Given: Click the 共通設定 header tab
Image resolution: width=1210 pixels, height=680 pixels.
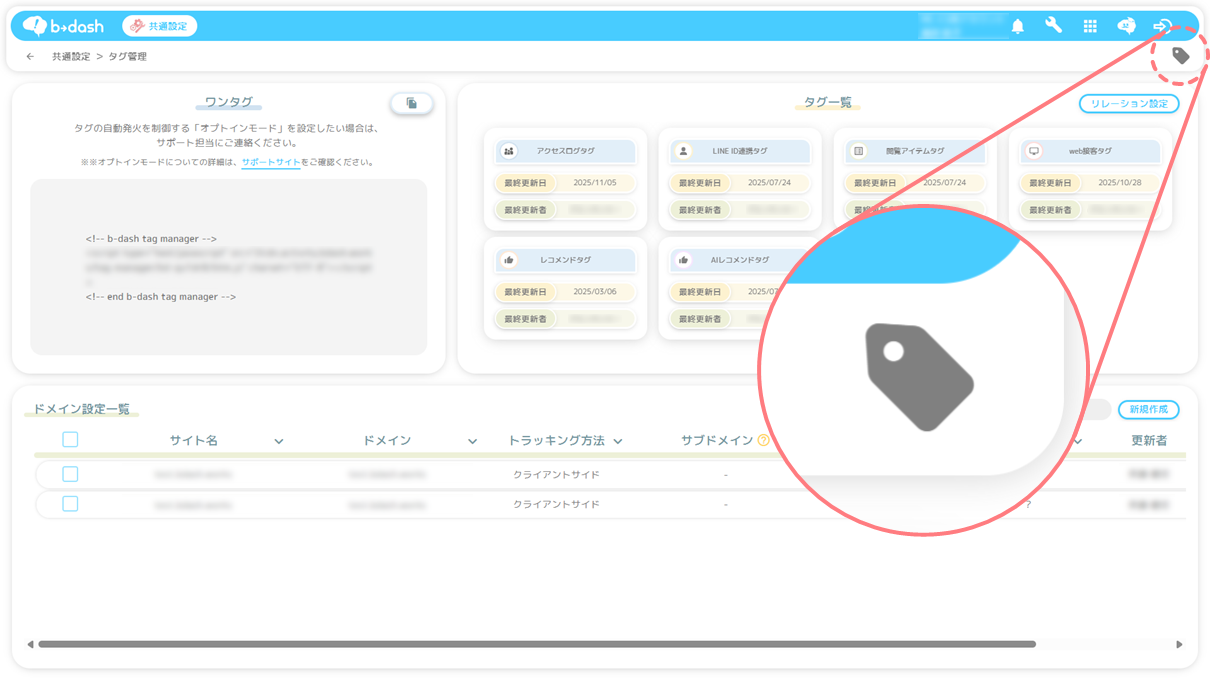Looking at the screenshot, I should 160,26.
